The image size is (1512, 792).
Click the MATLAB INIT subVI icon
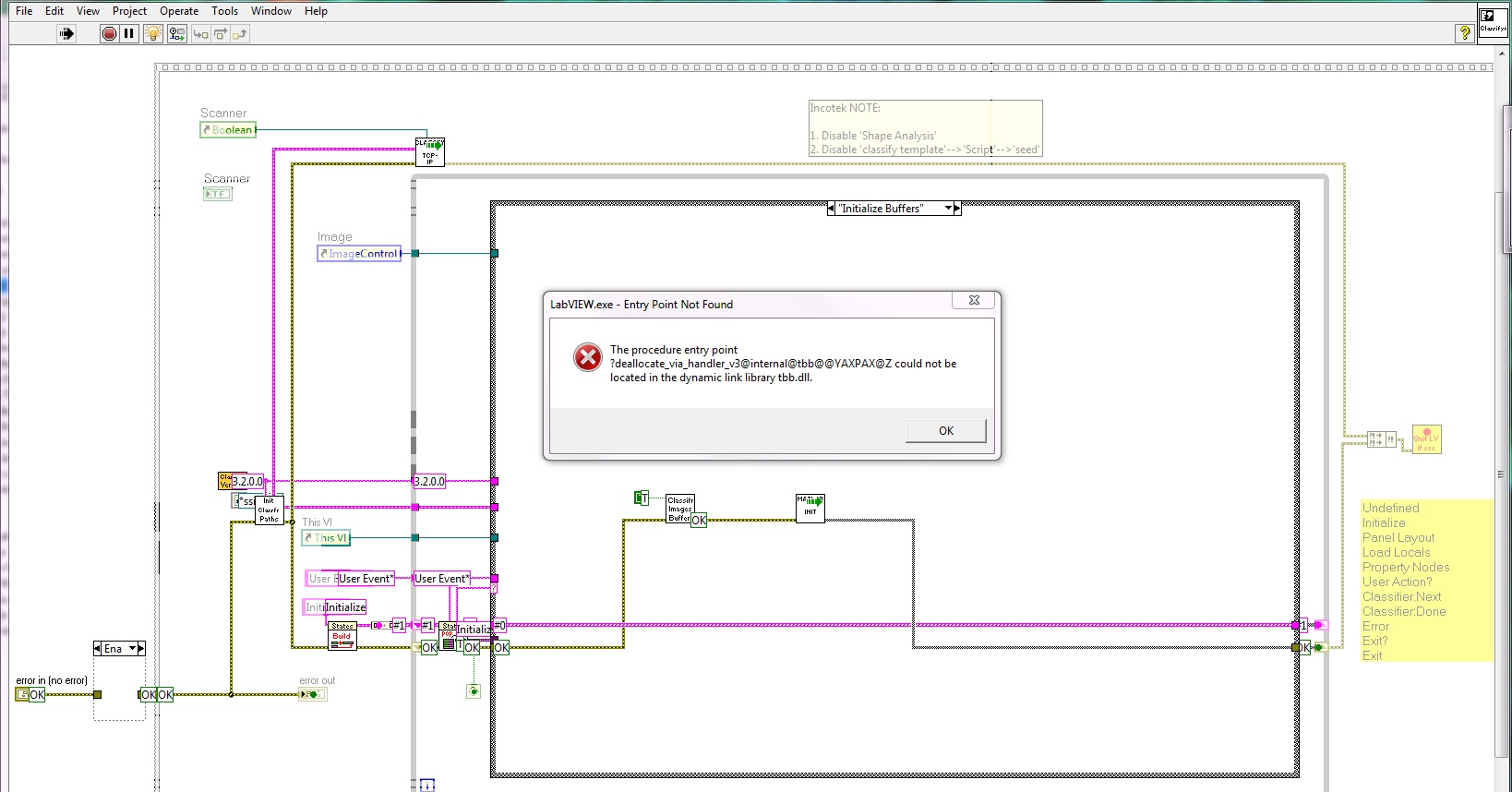click(x=810, y=508)
